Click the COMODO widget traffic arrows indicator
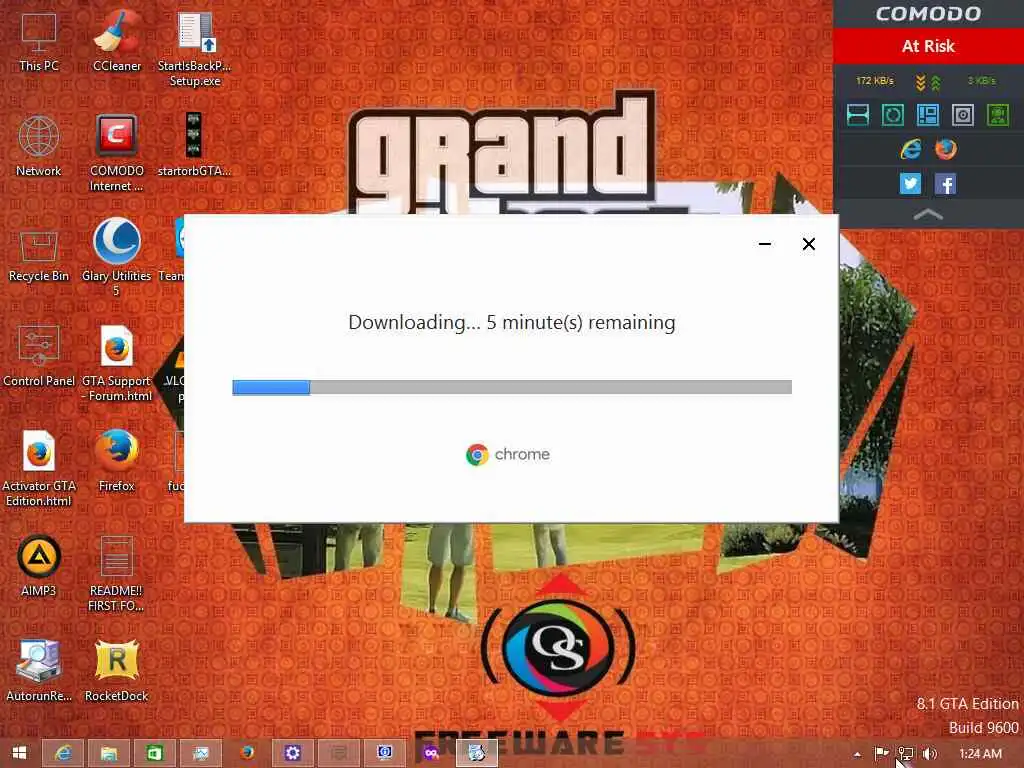1024x768 pixels. (x=928, y=82)
